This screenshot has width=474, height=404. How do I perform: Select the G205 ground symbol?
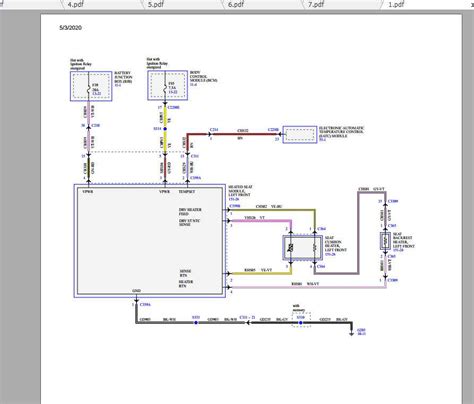[351, 333]
